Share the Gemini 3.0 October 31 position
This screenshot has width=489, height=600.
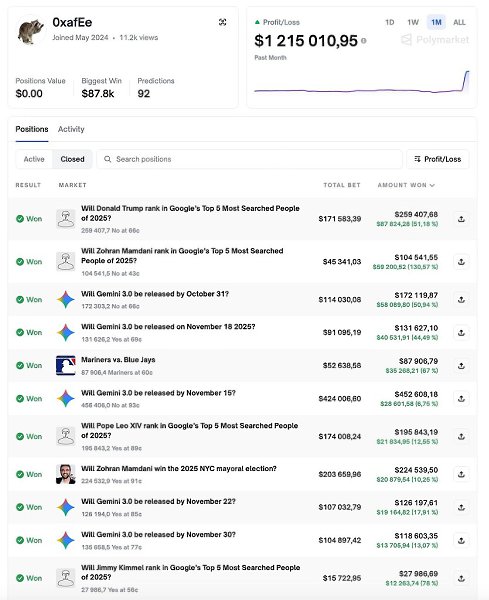pos(461,300)
